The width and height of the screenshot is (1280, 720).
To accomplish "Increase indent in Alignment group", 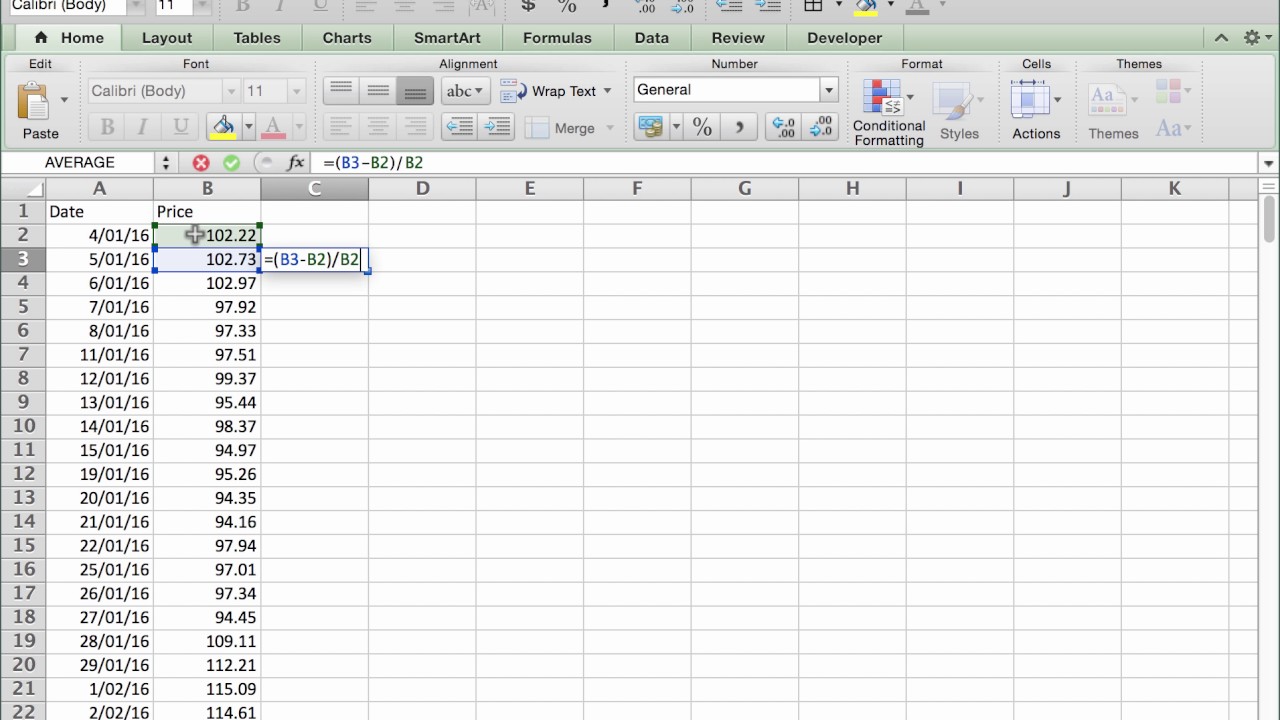I will [x=496, y=127].
